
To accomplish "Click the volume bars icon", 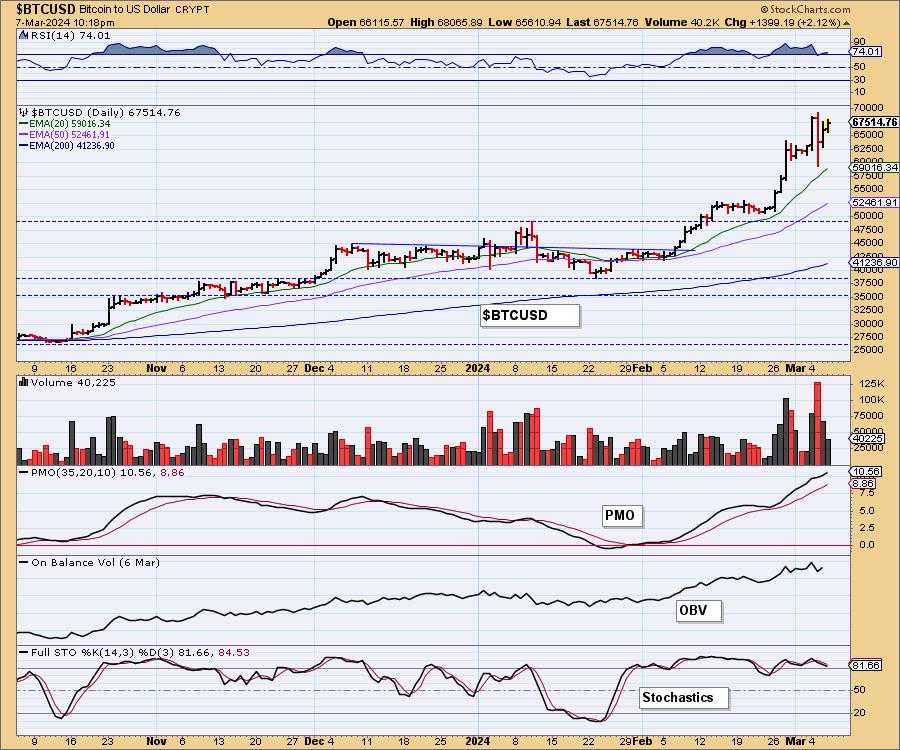I will tap(24, 382).
